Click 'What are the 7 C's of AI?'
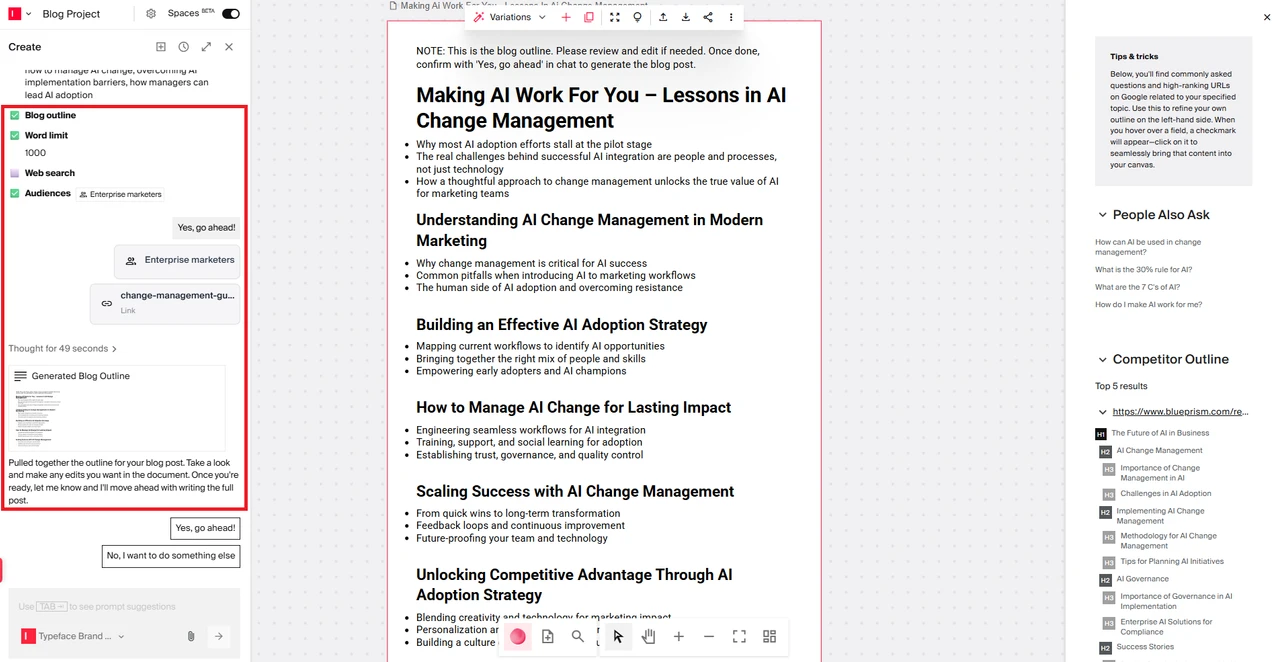1272x662 pixels. coord(1137,287)
